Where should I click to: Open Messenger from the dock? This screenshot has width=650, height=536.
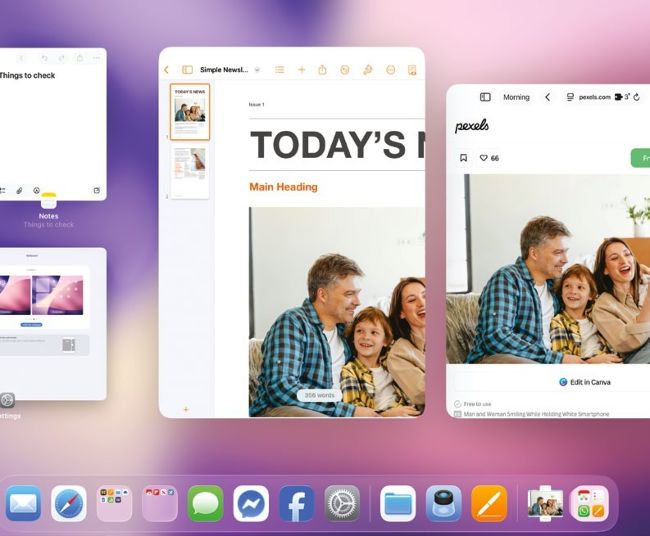[251, 503]
